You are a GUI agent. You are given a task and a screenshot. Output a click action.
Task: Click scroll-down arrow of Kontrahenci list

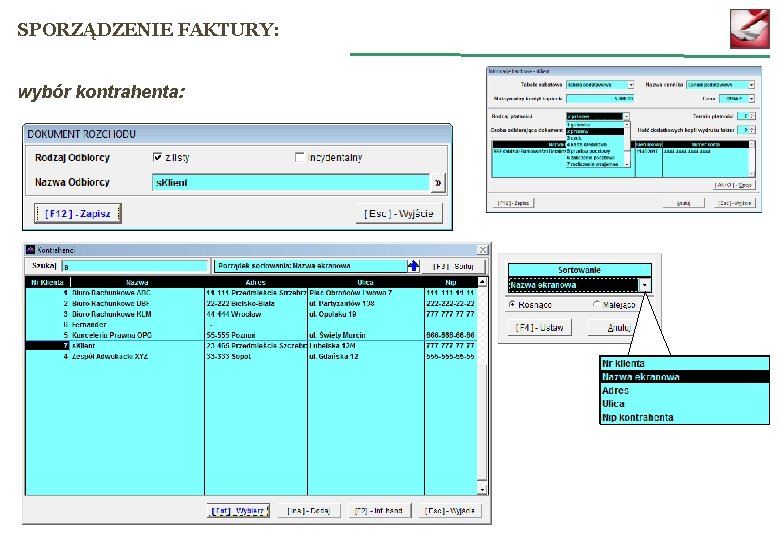(x=482, y=490)
